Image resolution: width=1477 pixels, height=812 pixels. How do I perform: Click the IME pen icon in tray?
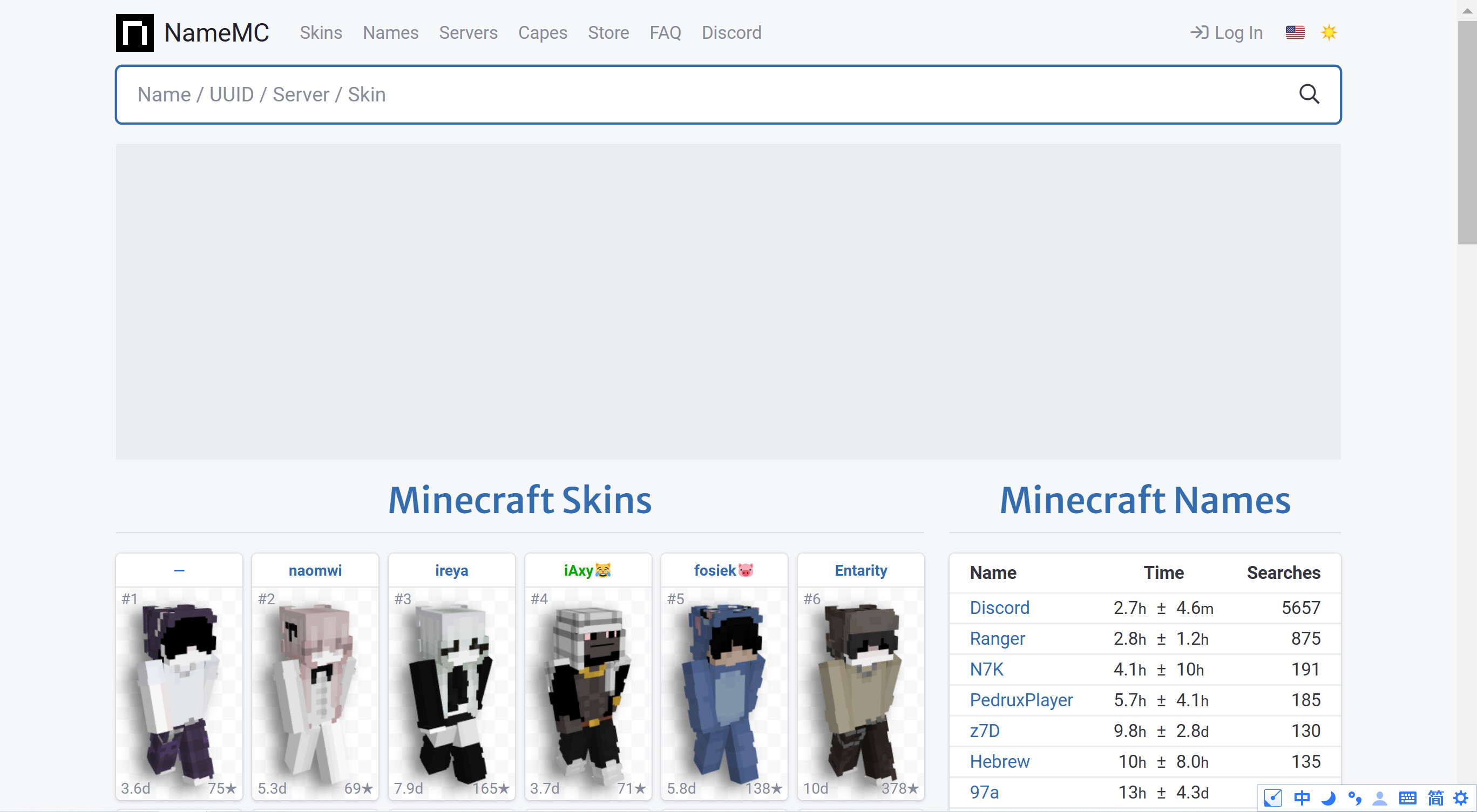pos(1272,797)
